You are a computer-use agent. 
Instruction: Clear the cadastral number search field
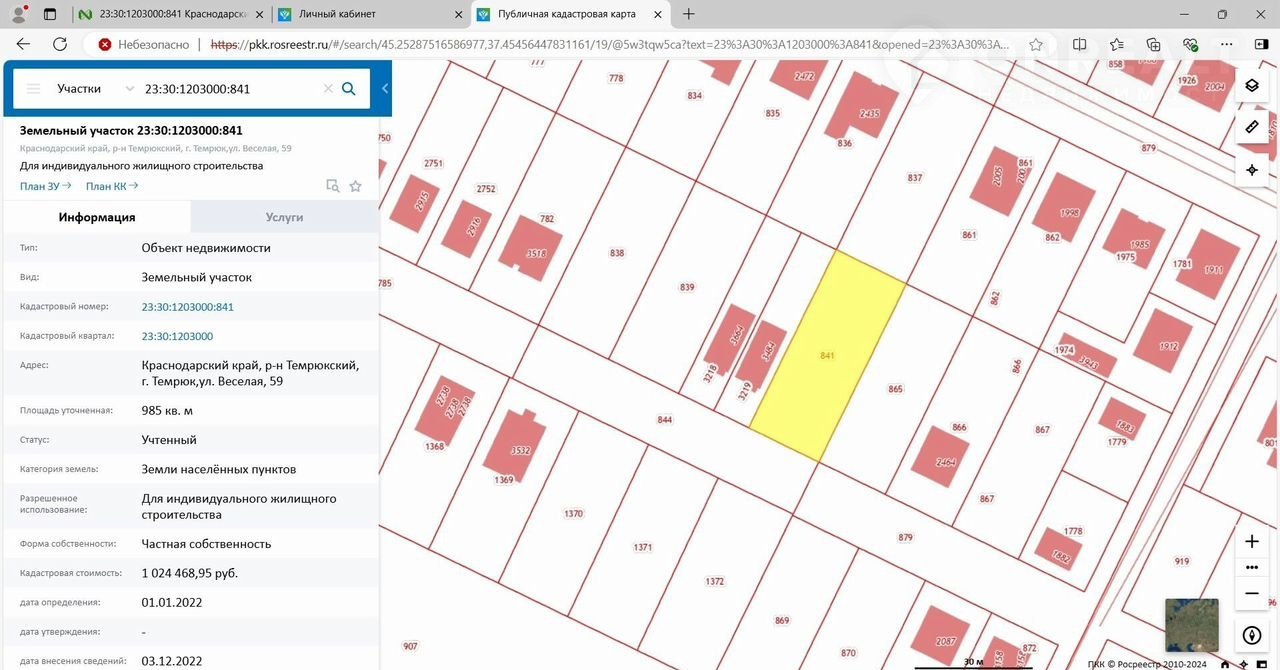point(327,89)
